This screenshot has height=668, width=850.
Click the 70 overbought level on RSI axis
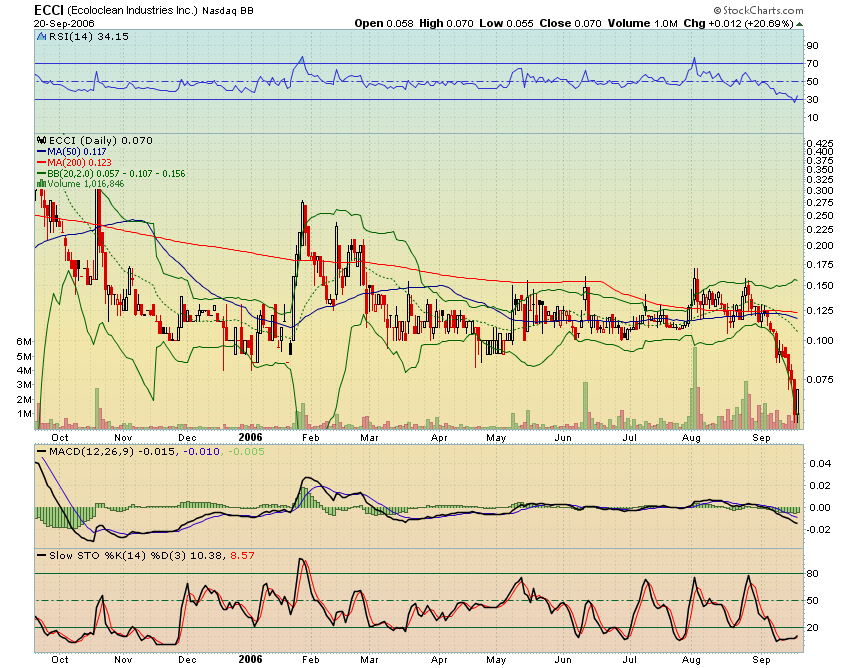click(x=812, y=64)
